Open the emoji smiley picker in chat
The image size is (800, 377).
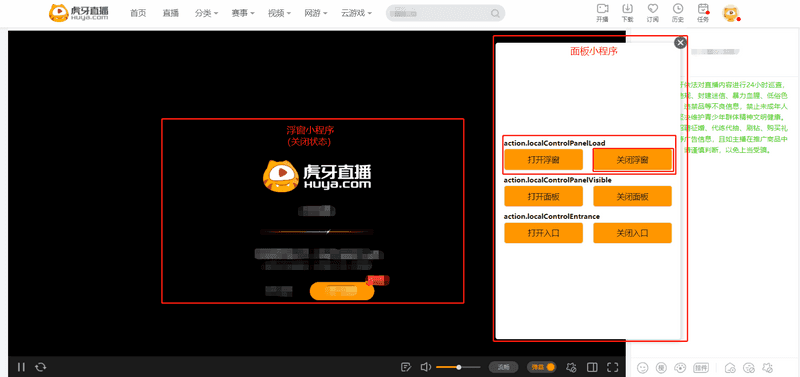point(643,367)
